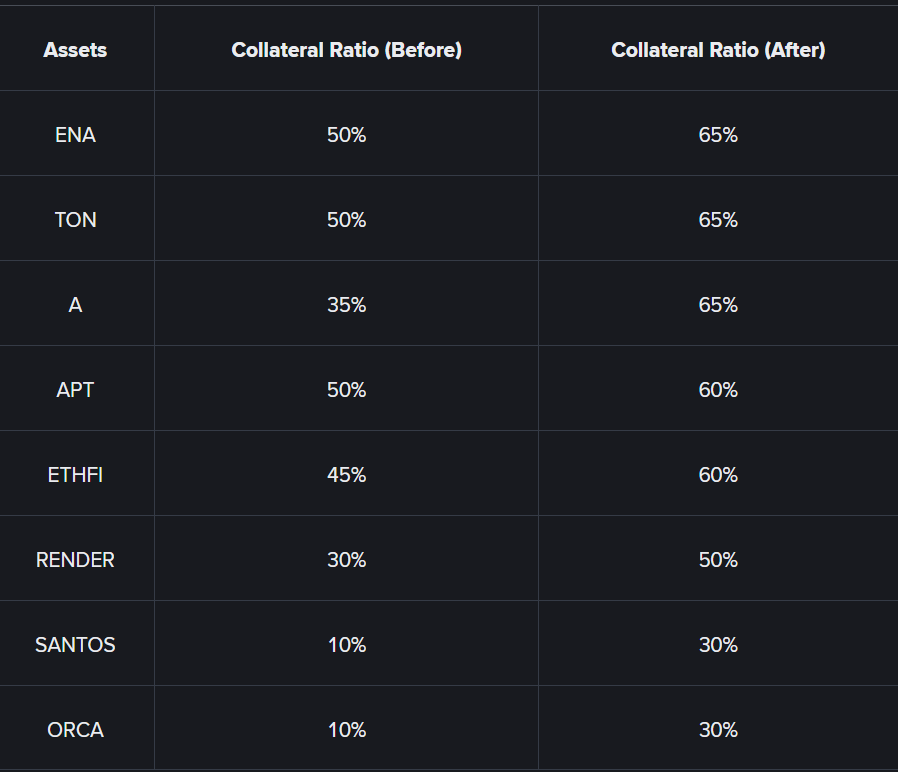Click ORCA's 30% after ratio

717,730
